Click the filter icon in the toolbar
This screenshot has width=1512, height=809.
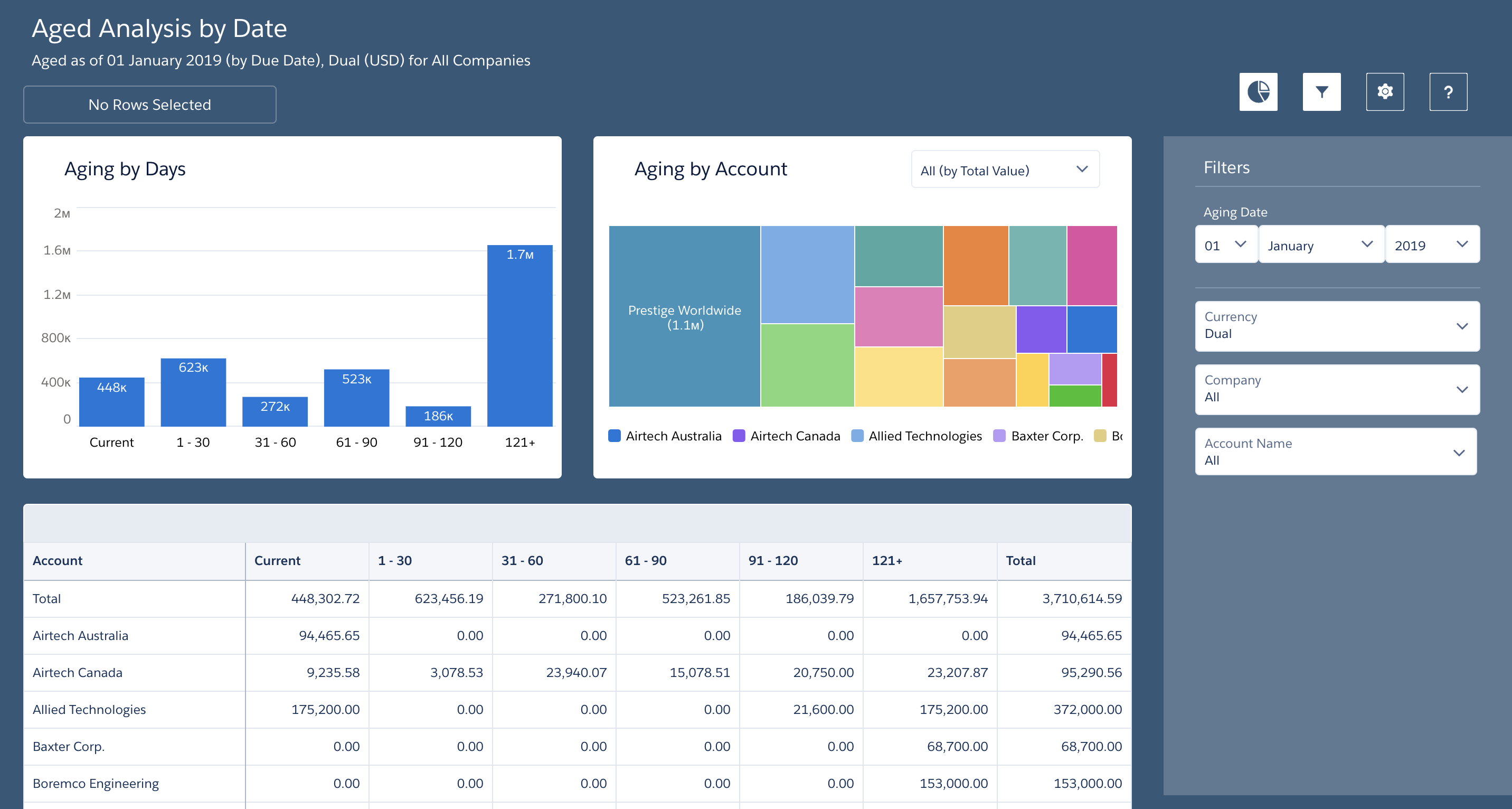point(1322,91)
